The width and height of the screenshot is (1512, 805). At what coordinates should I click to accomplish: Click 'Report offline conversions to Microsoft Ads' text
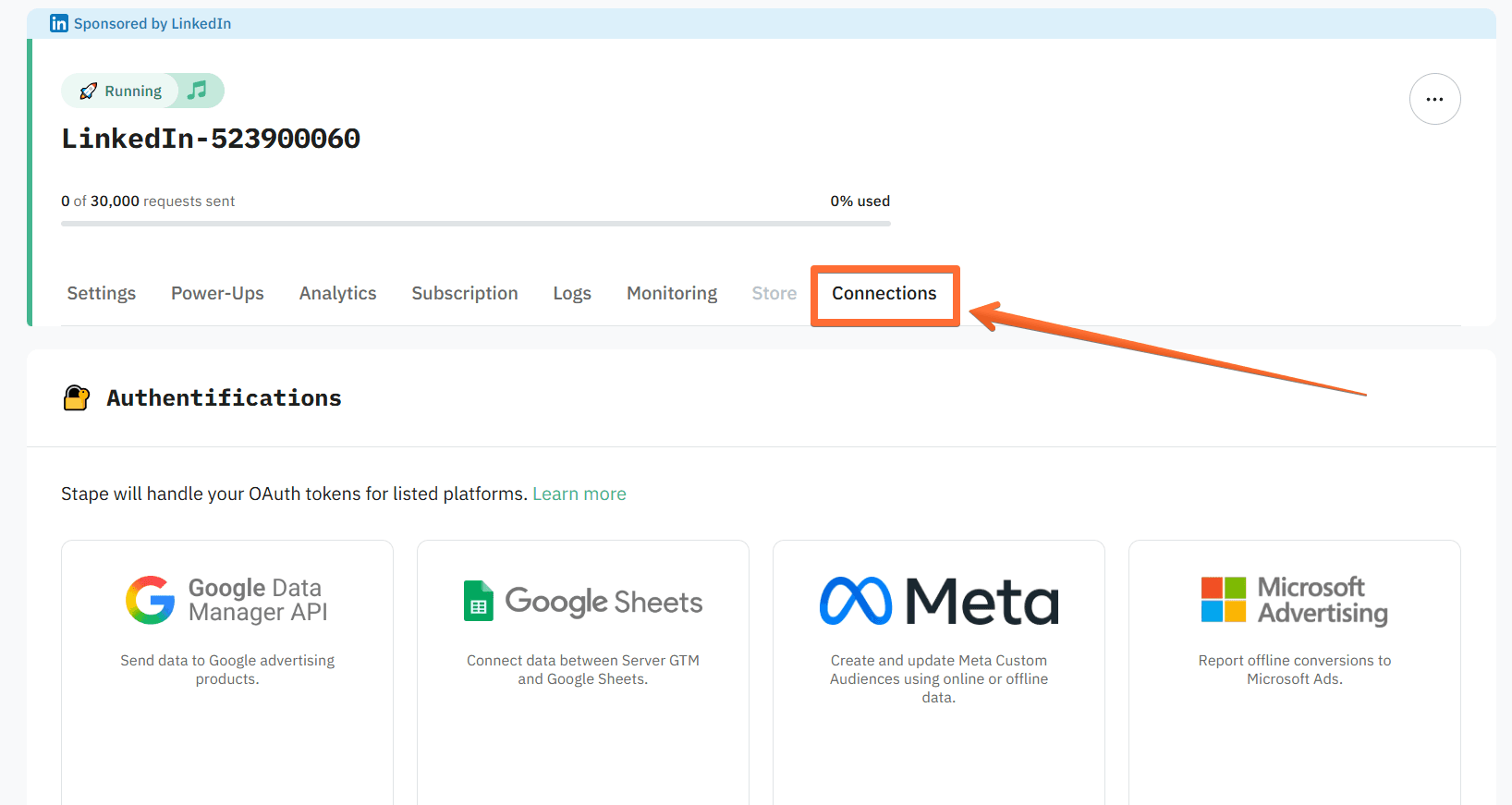[x=1295, y=669]
